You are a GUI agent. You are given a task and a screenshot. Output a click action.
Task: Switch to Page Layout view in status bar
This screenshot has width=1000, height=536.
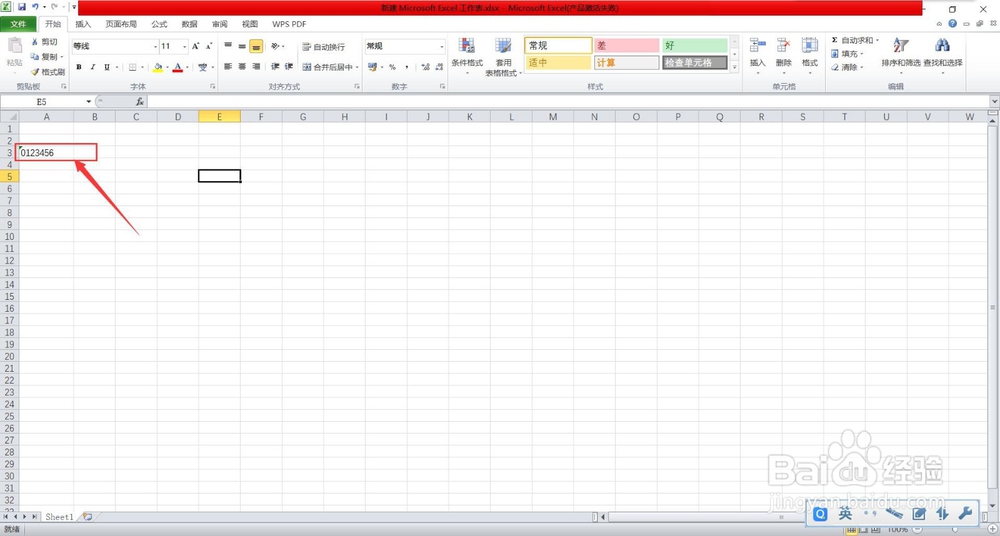(x=864, y=530)
